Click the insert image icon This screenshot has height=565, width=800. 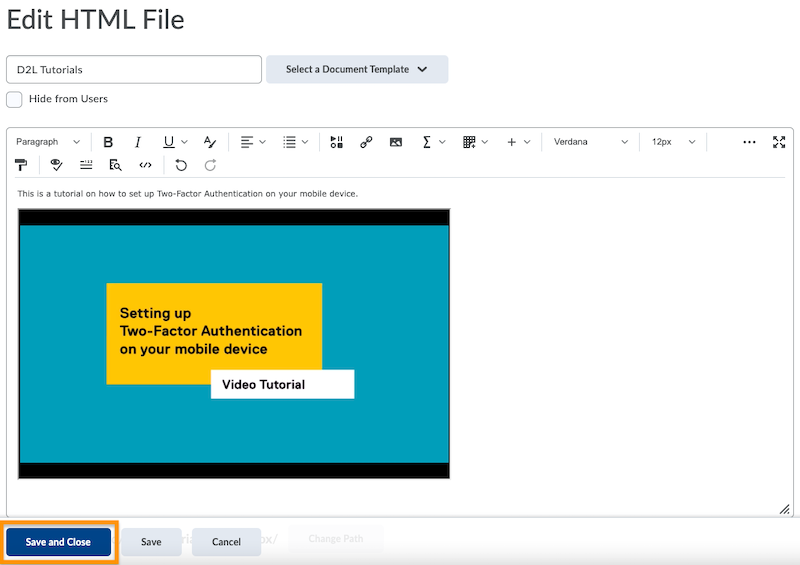[396, 142]
